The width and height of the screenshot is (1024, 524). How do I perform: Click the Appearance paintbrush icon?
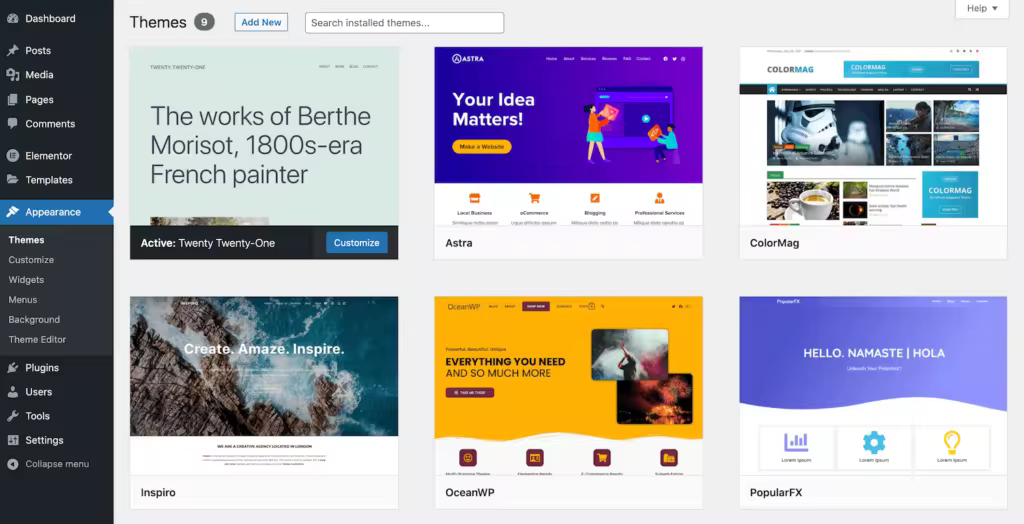coord(12,212)
